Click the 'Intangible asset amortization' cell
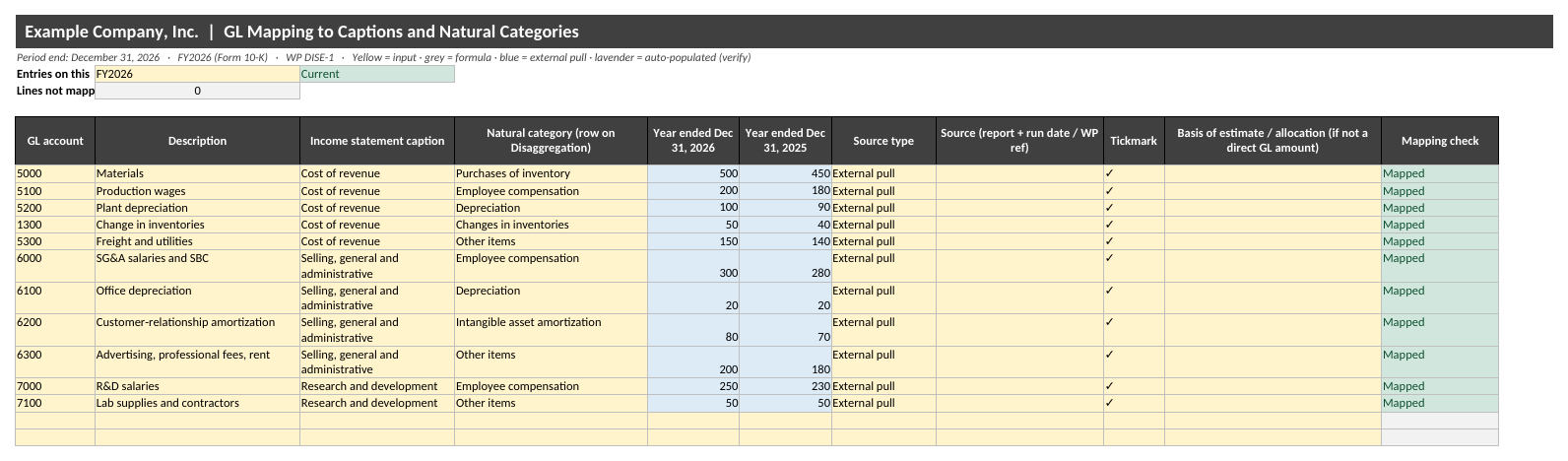Screen dimensions: 1568x461 (x=551, y=330)
